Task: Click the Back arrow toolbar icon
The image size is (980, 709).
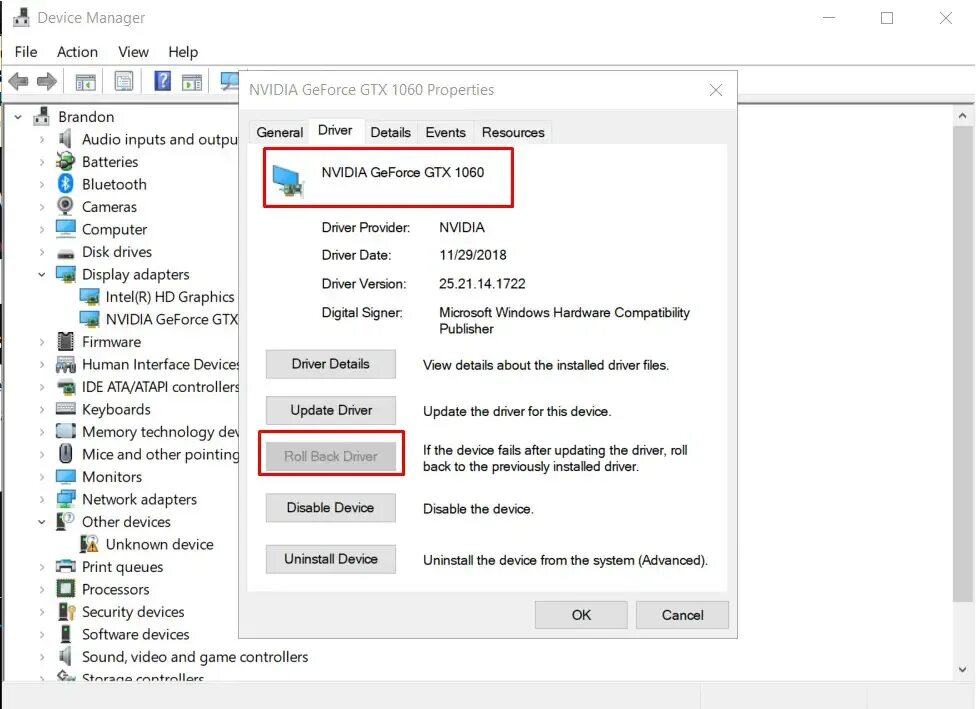Action: click(19, 81)
